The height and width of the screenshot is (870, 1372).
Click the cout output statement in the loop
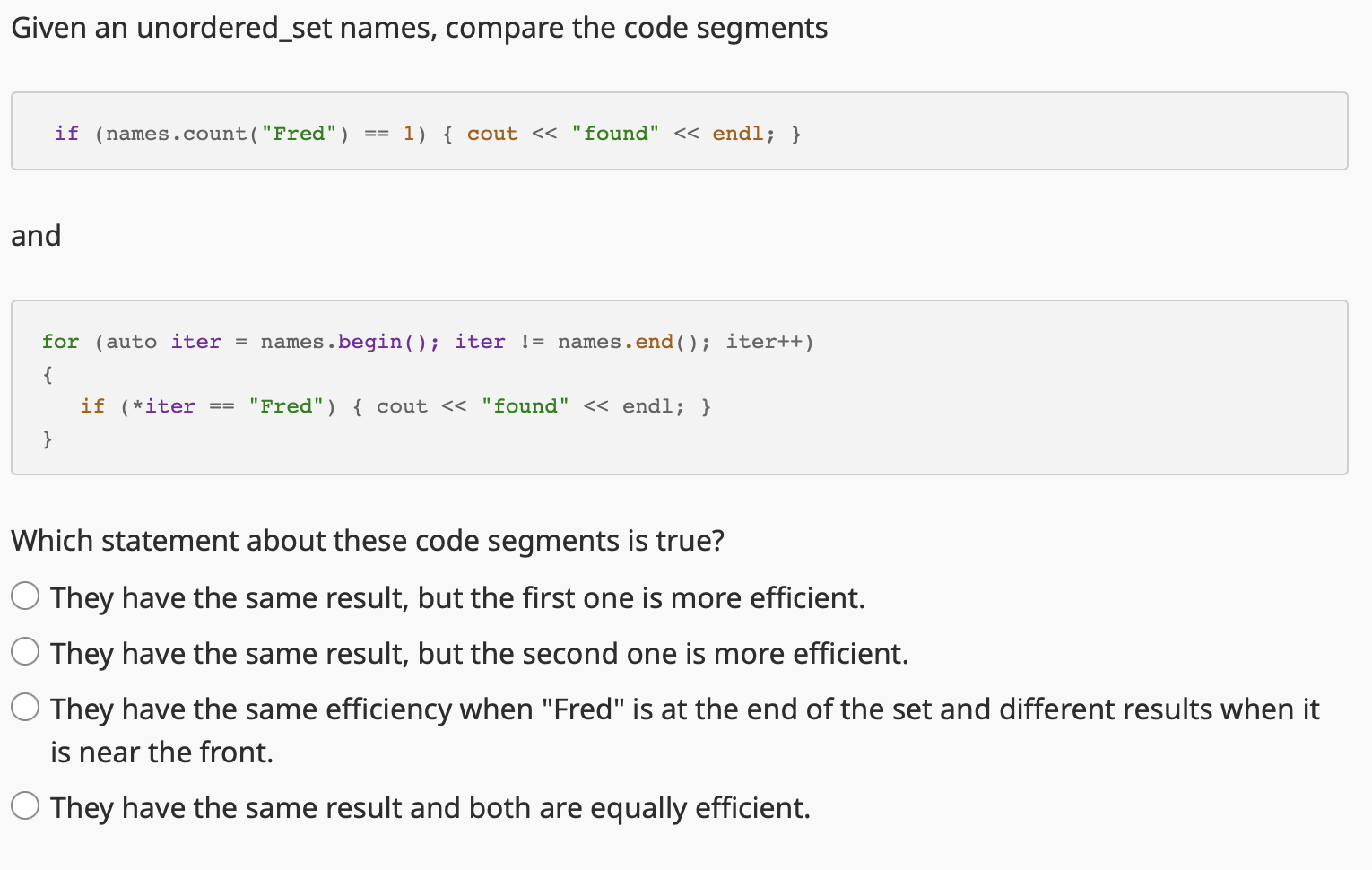tap(402, 405)
